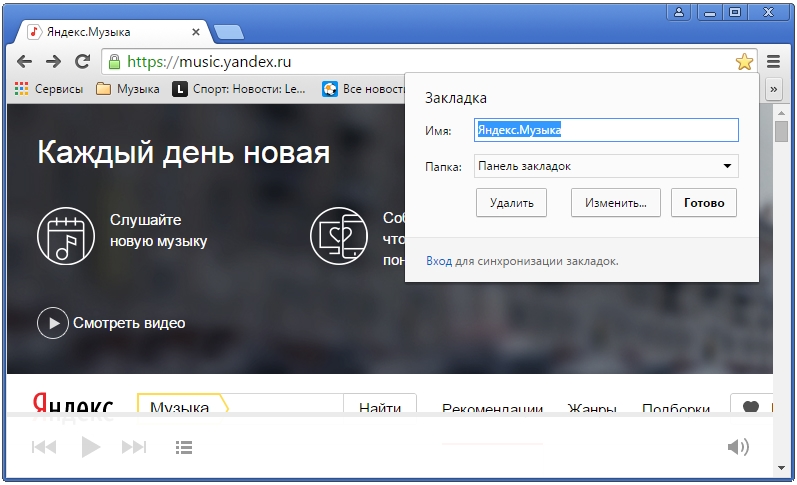Click the Найти search button

[380, 405]
